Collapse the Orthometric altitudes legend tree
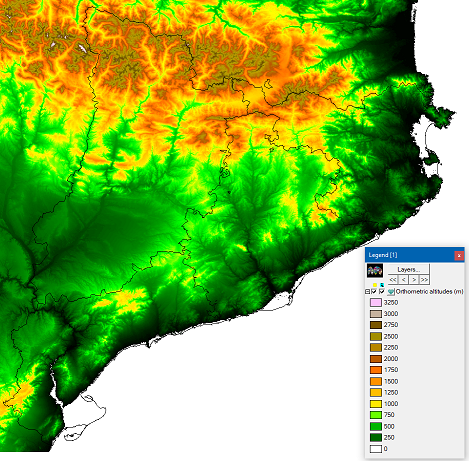The width and height of the screenshot is (469, 461). 368,292
